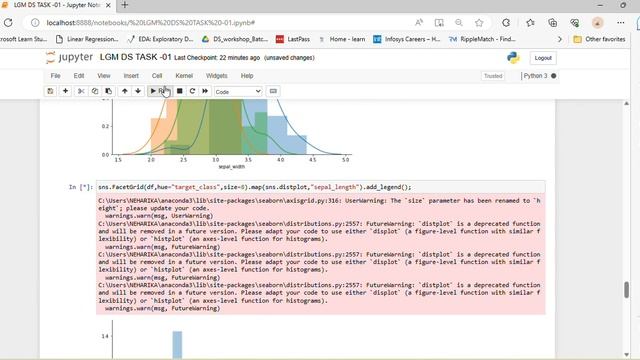
Task: Click the sns.FacetGrid code cell input
Action: pyautogui.click(x=320, y=187)
